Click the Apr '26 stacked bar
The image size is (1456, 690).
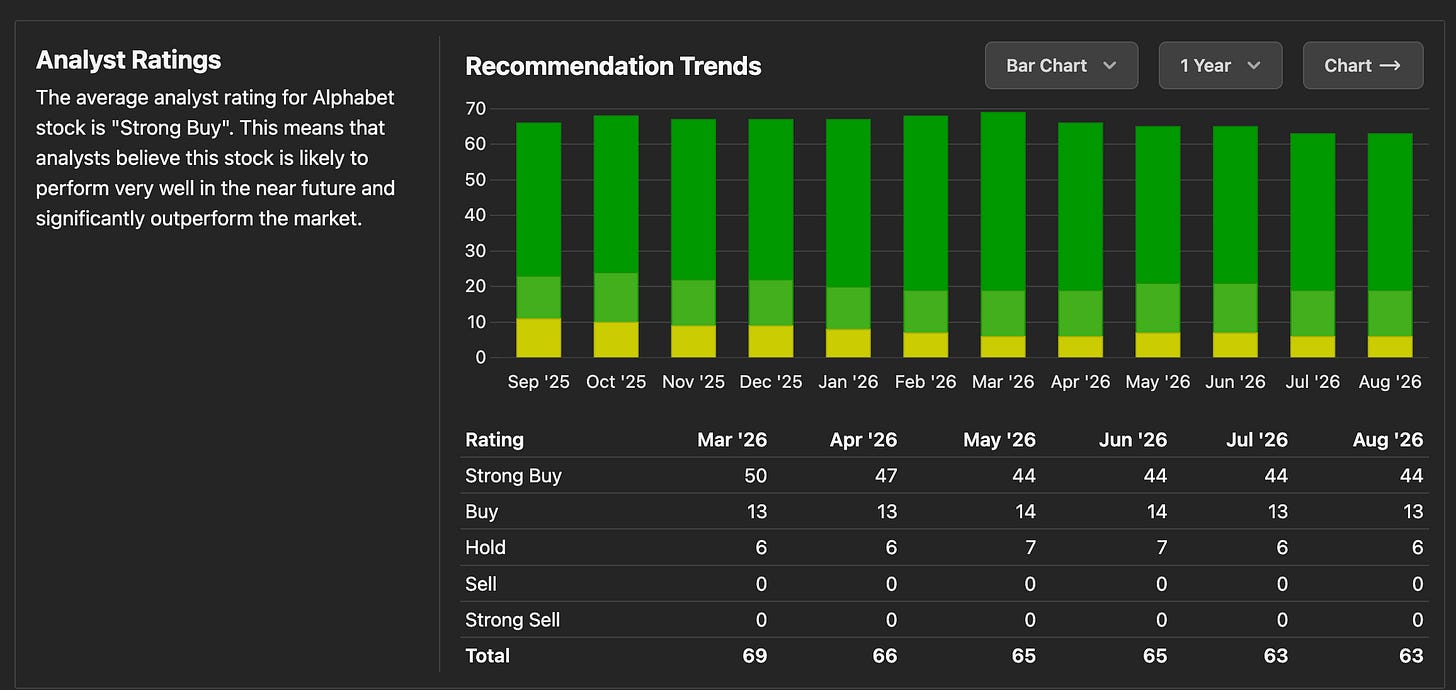click(x=1081, y=240)
